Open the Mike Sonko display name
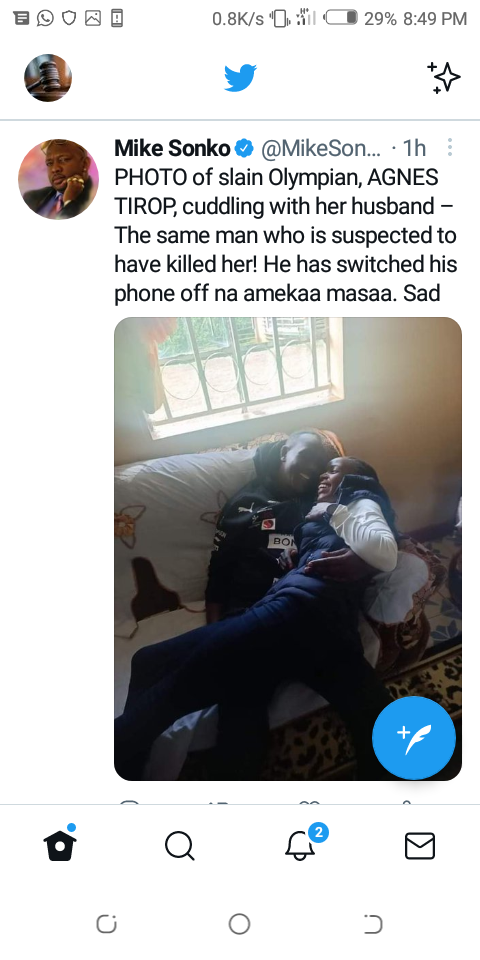This screenshot has height=960, width=480. [x=172, y=148]
